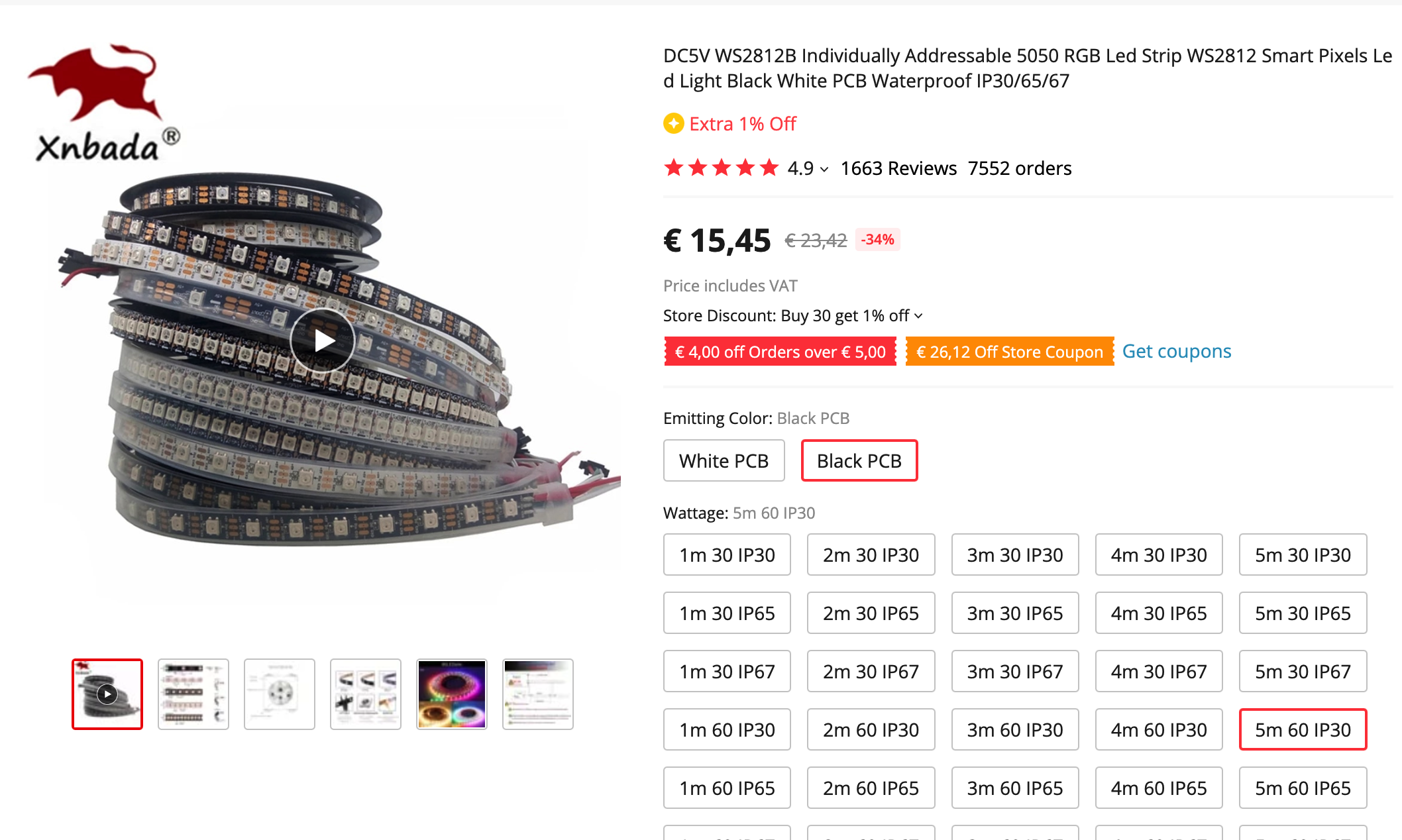The image size is (1402, 840).
Task: Open the last wiring diagram thumbnail
Action: pos(538,694)
